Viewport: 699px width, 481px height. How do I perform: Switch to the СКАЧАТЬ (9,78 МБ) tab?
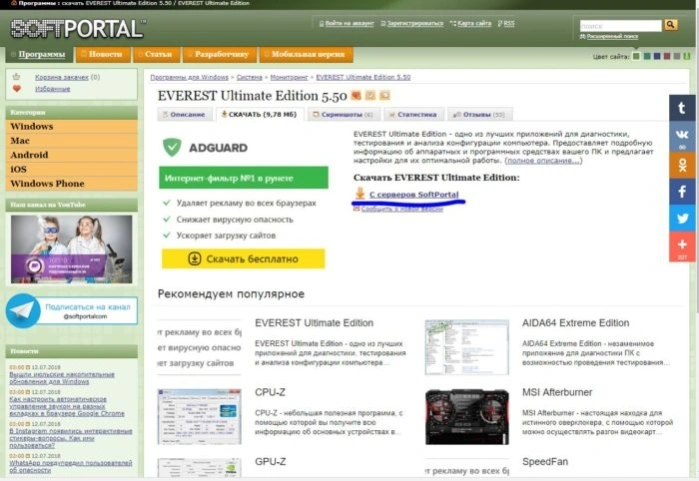coord(260,115)
